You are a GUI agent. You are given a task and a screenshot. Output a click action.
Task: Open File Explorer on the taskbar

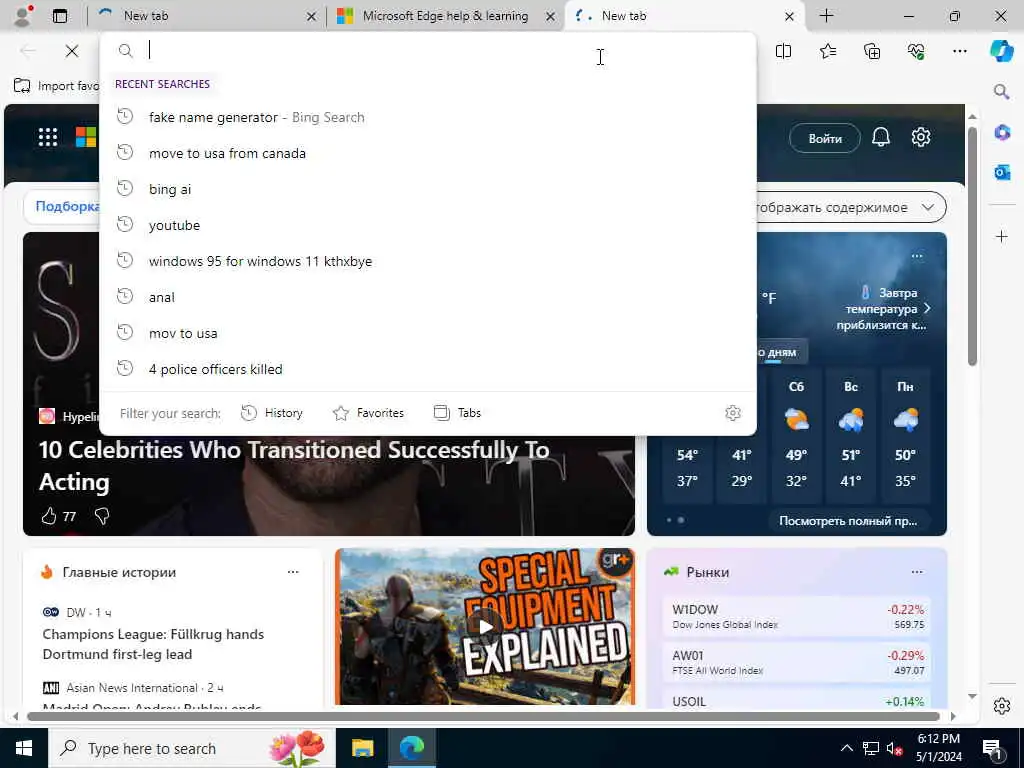click(362, 748)
